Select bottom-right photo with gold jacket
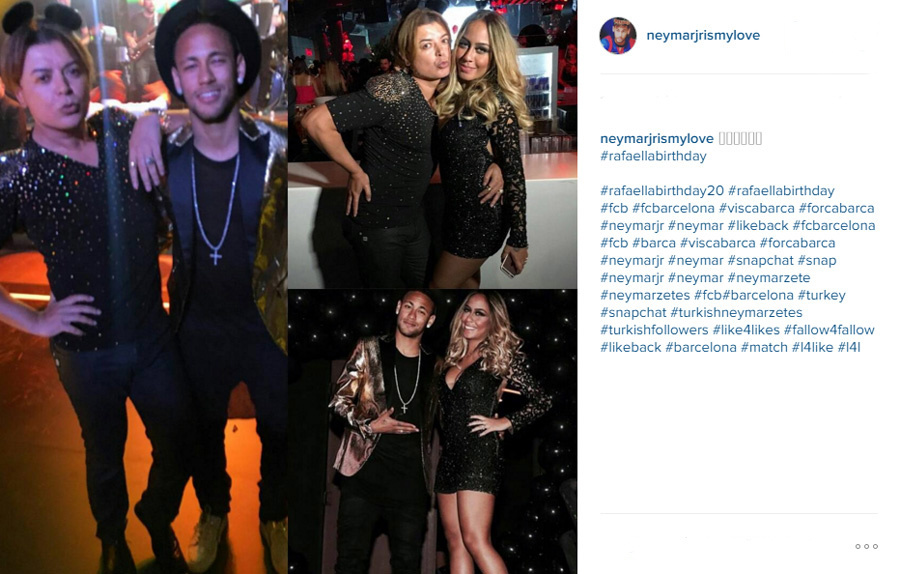900x574 pixels. [433, 432]
